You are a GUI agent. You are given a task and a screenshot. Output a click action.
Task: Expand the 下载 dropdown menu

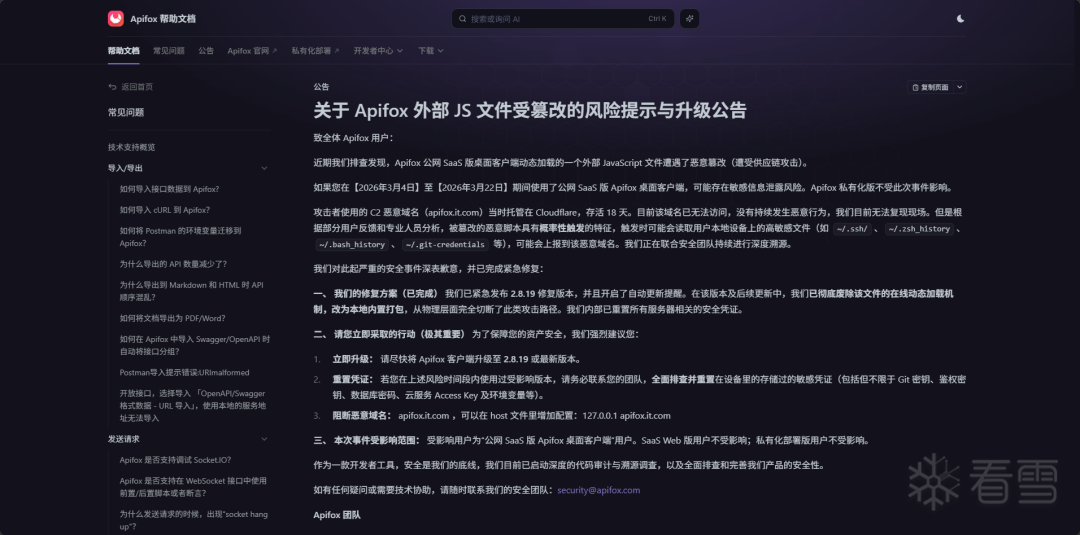pos(430,50)
